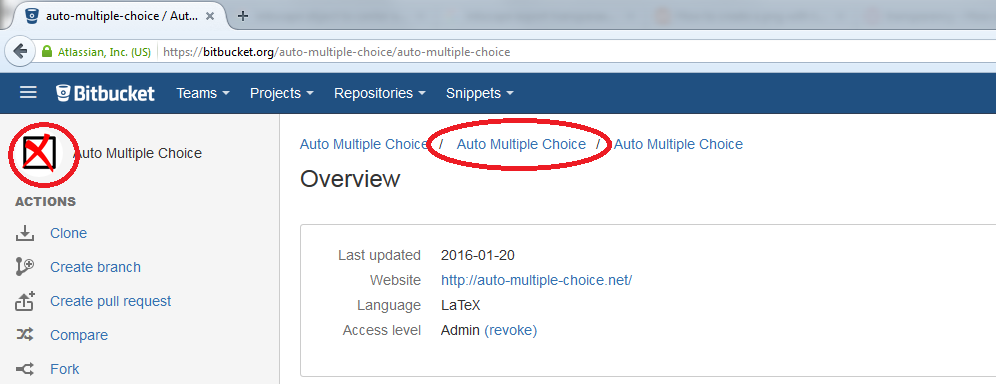Image resolution: width=996 pixels, height=384 pixels.
Task: Open the Compare action link
Action: pos(79,335)
